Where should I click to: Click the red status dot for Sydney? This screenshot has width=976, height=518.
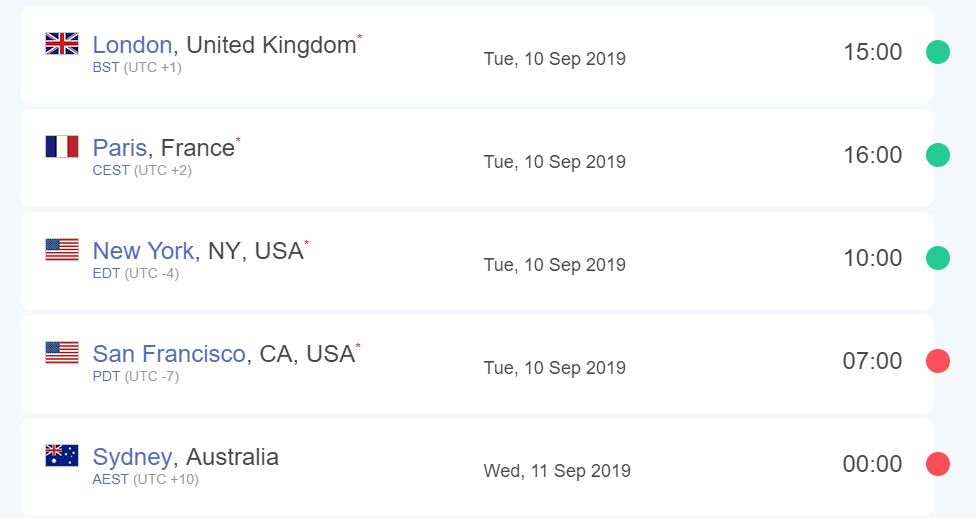(x=937, y=464)
